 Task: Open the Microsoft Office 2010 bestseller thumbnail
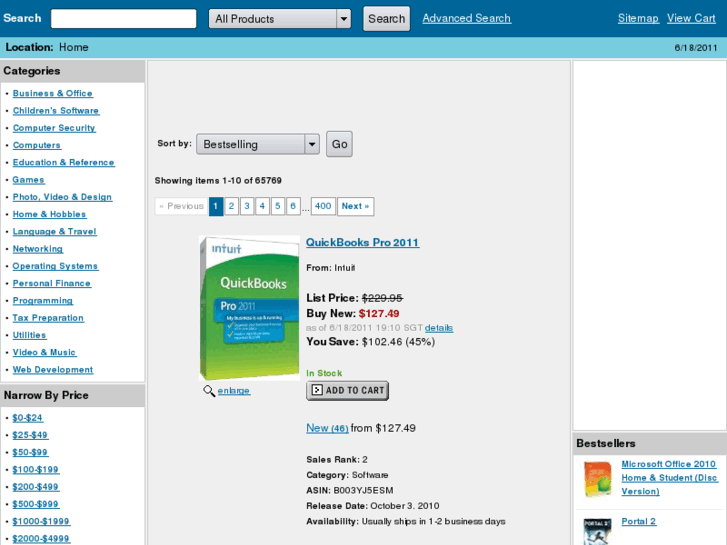coord(597,479)
